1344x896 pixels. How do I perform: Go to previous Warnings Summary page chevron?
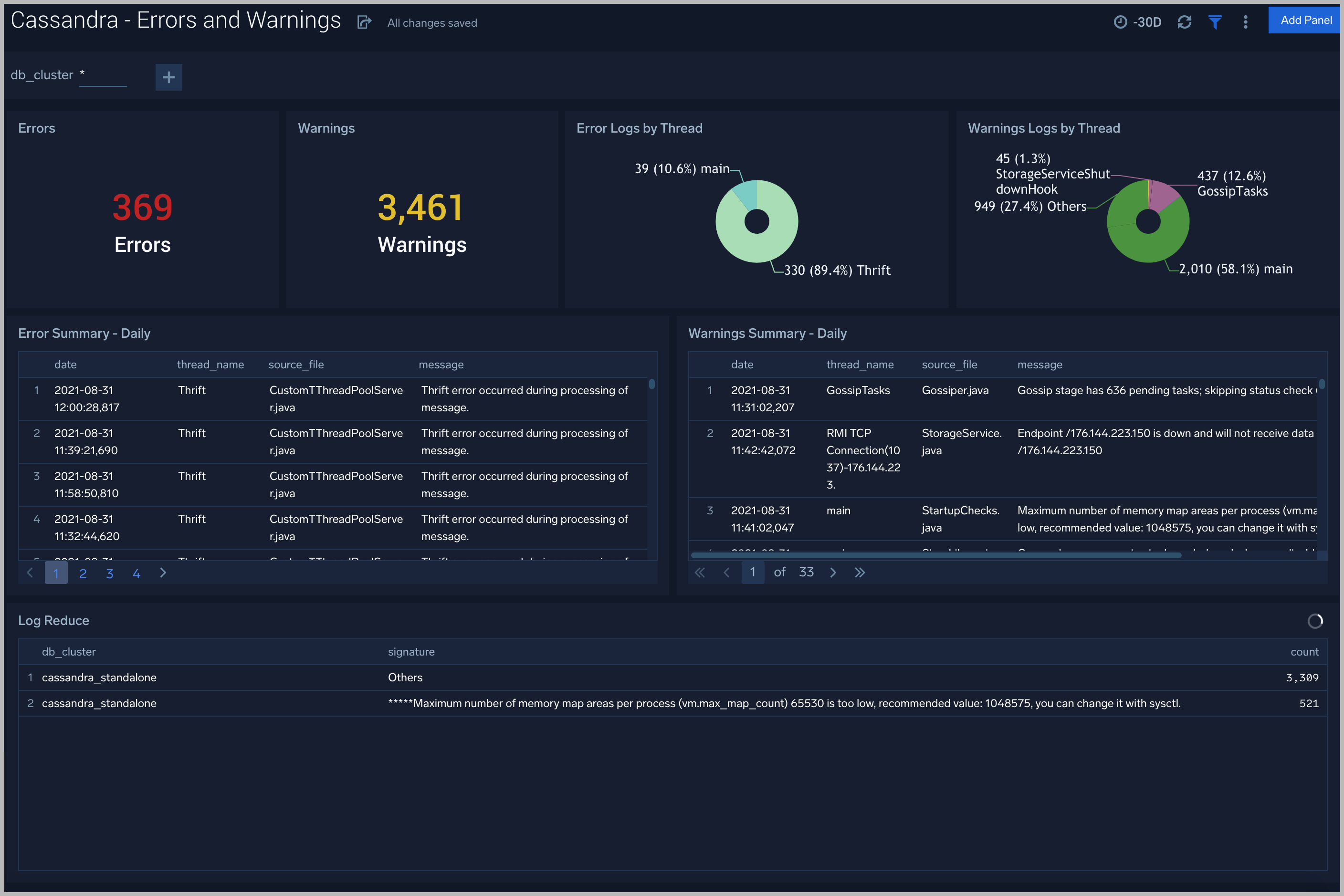726,572
